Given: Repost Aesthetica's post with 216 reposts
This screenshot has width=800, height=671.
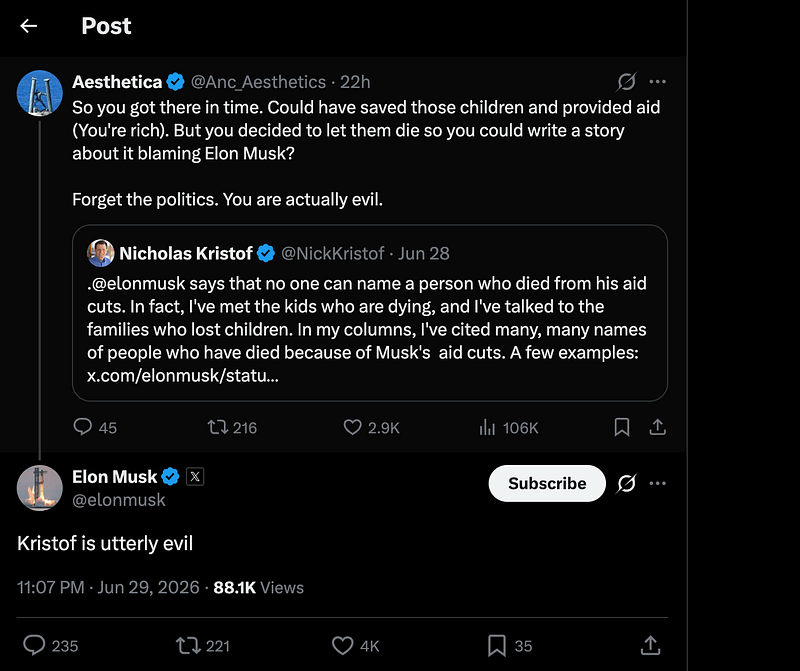Looking at the screenshot, I should [x=232, y=427].
